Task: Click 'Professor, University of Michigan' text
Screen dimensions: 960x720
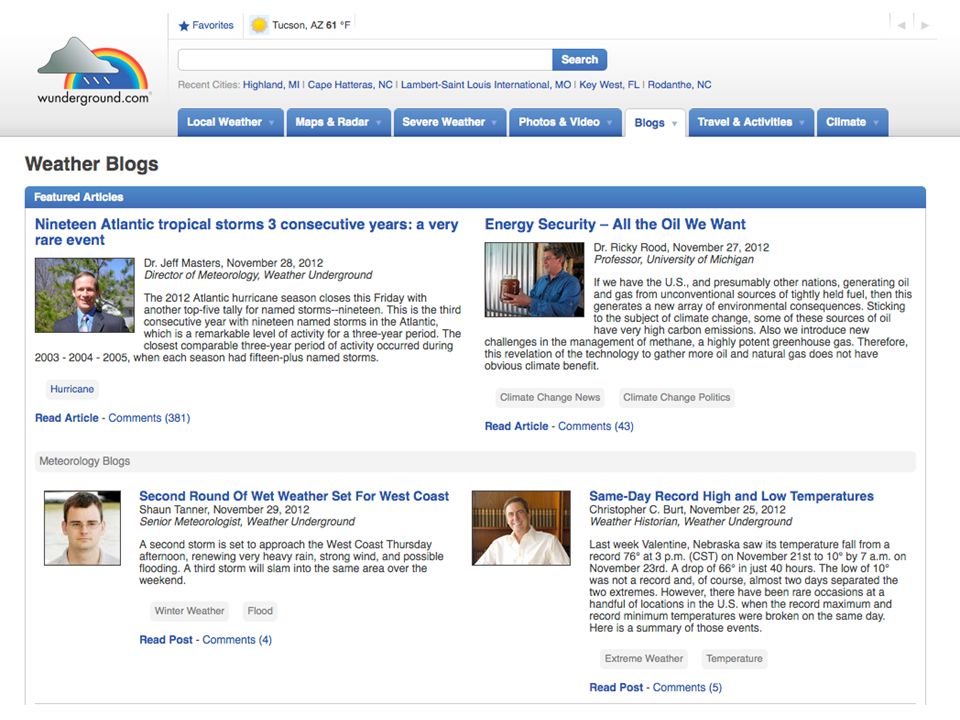Action: point(673,260)
